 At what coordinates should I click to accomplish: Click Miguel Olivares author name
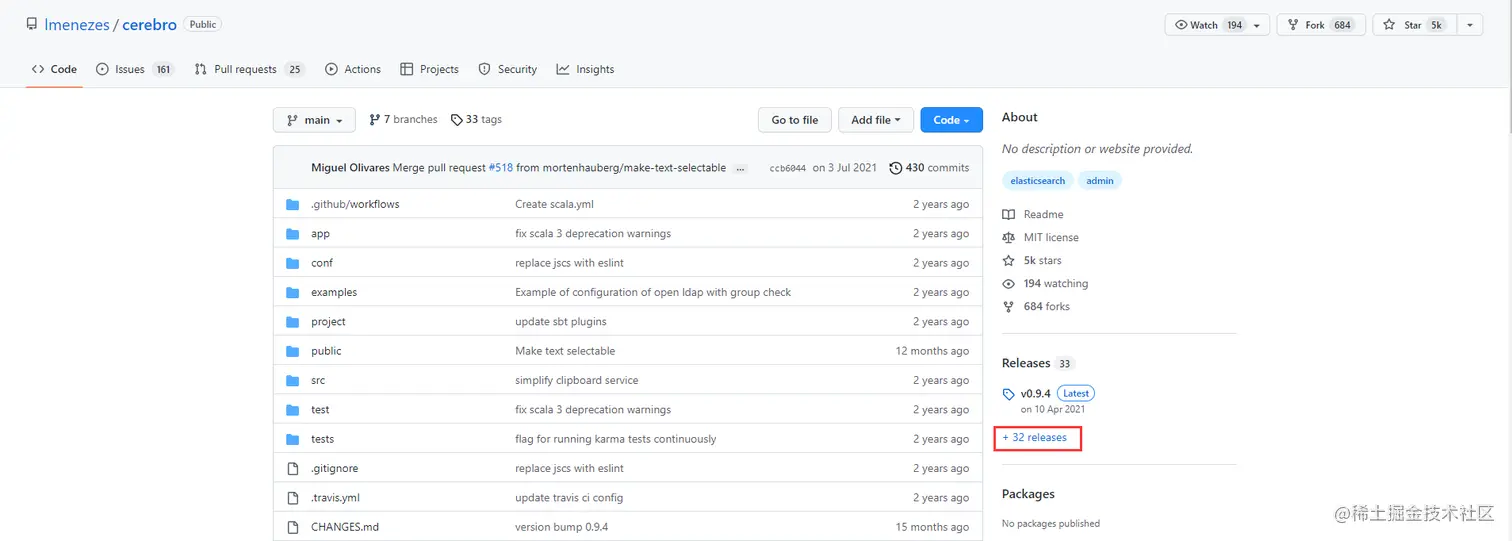click(350, 168)
